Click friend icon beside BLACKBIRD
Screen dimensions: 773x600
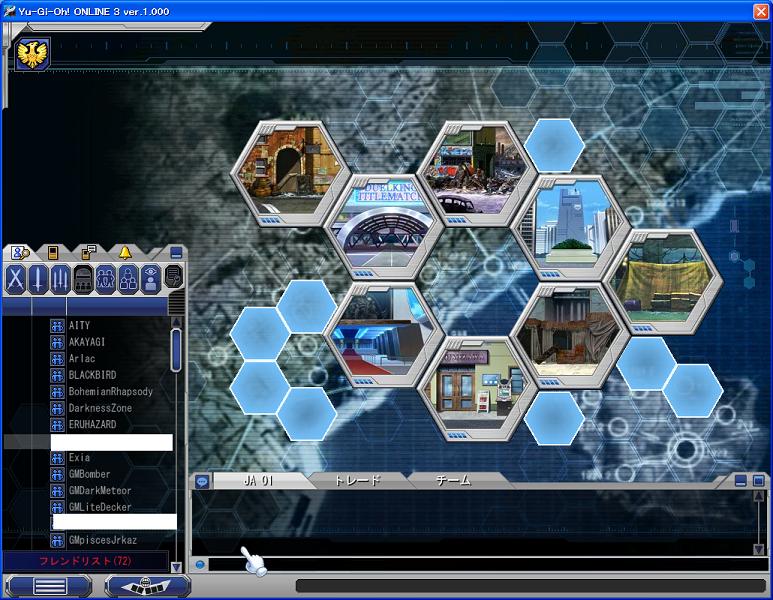point(57,375)
